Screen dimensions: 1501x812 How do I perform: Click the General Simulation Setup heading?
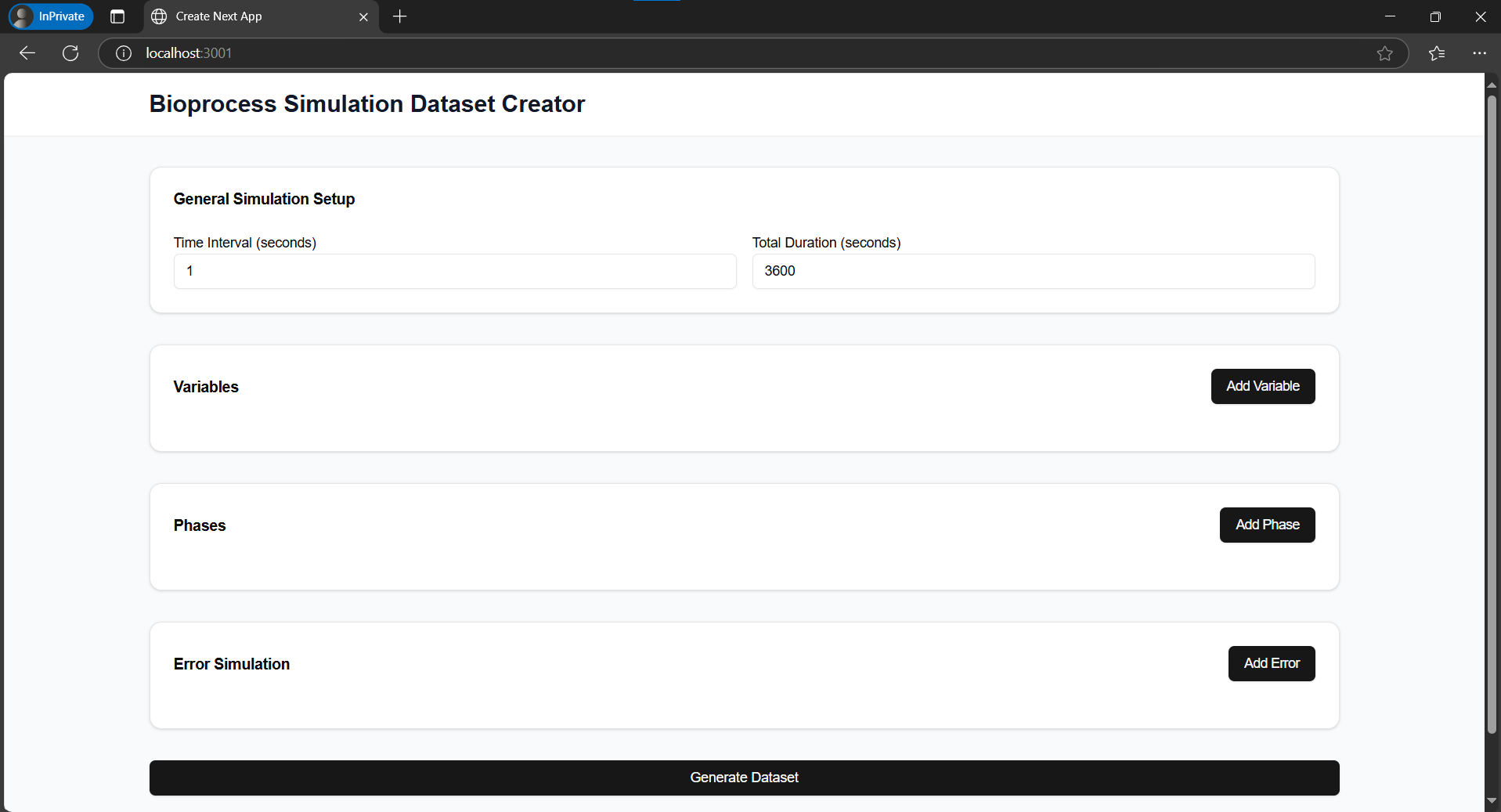click(264, 199)
